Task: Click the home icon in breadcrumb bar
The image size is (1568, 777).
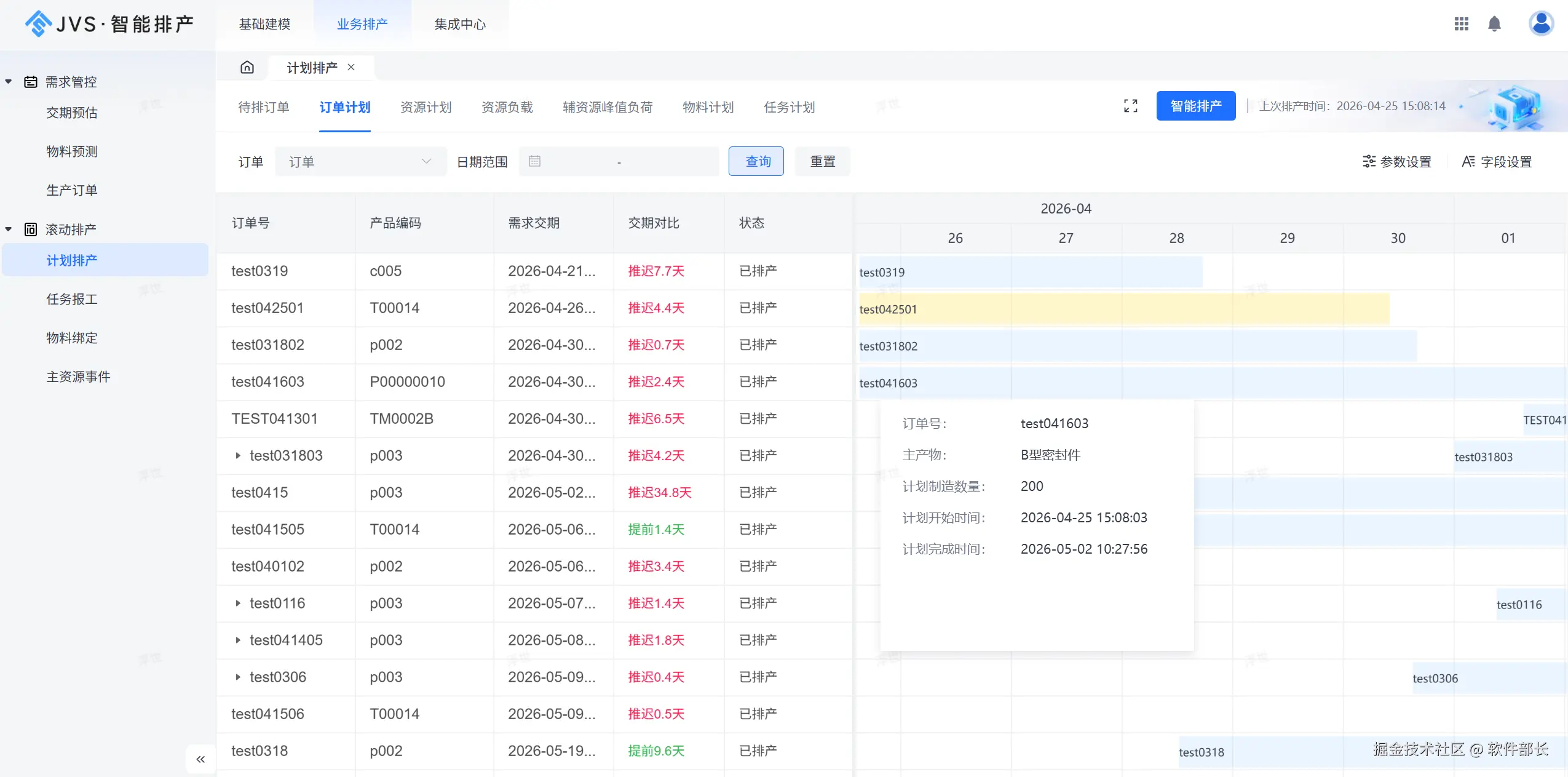Action: [x=247, y=67]
